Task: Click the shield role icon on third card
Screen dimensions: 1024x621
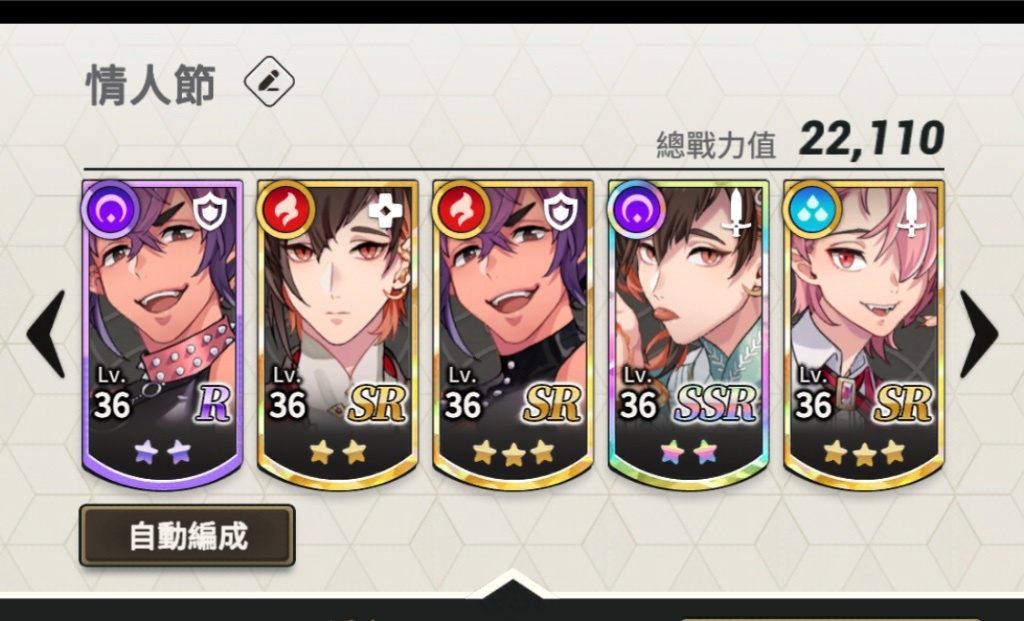Action: click(560, 211)
